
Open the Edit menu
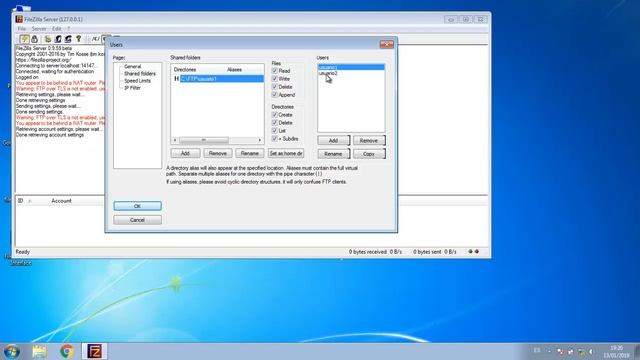pyautogui.click(x=57, y=29)
